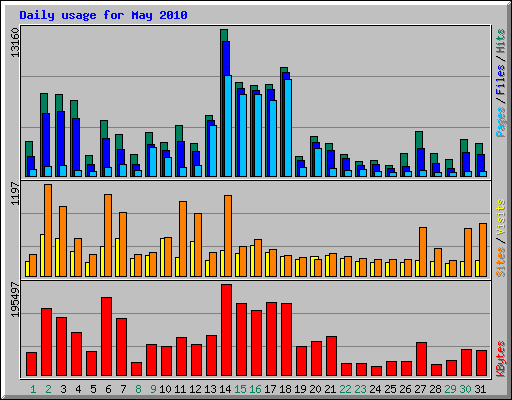Click the orange Visits bar for day 31
512x400 pixels.
pyautogui.click(x=483, y=250)
